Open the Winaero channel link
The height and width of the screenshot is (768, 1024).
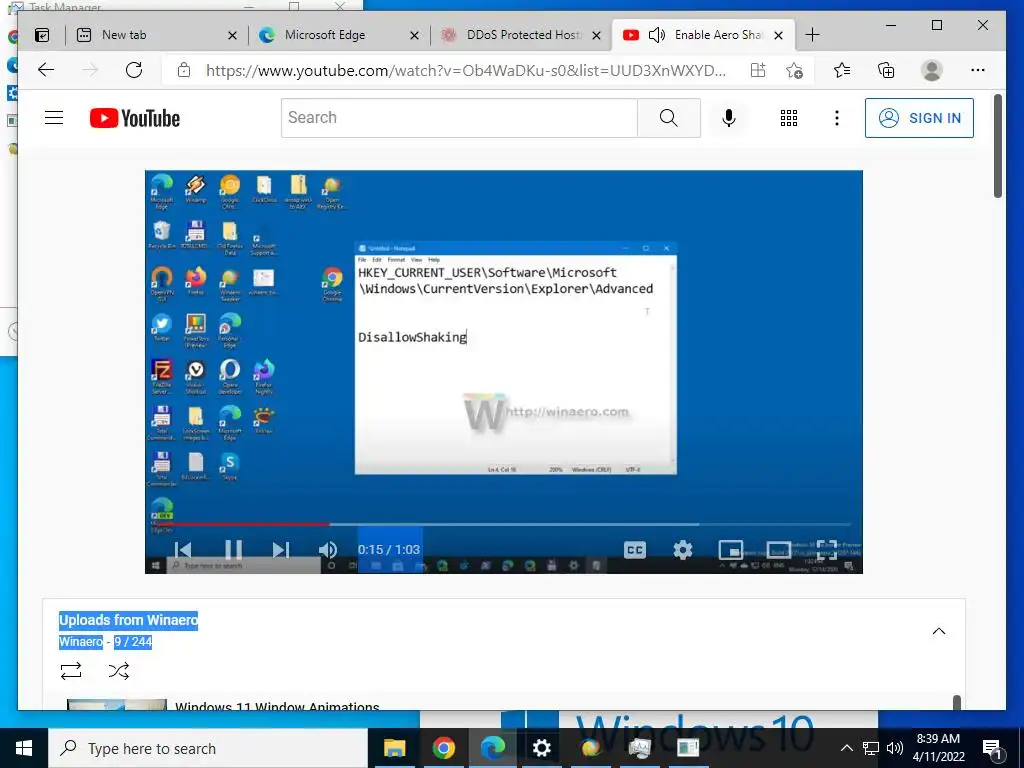click(80, 641)
